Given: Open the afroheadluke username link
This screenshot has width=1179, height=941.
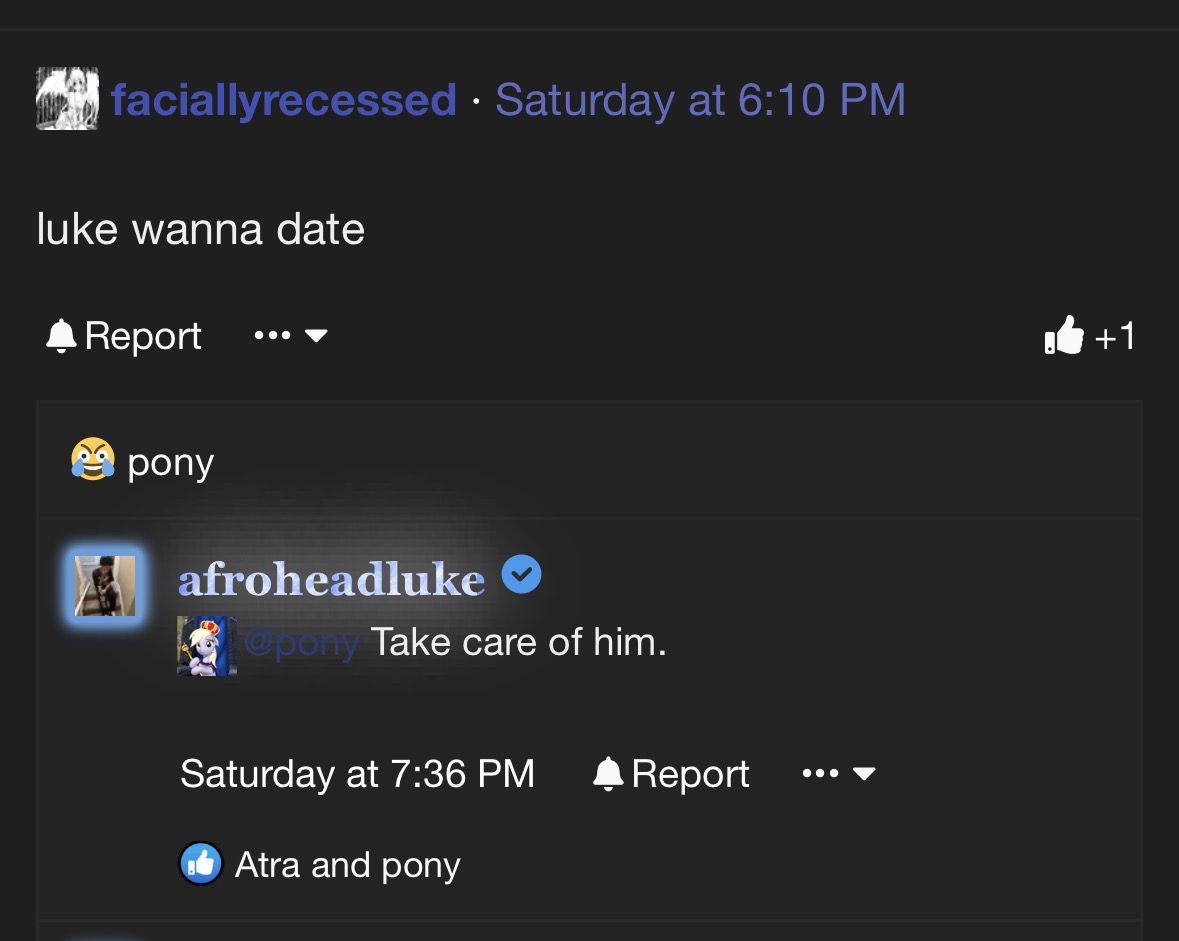Looking at the screenshot, I should (x=332, y=579).
